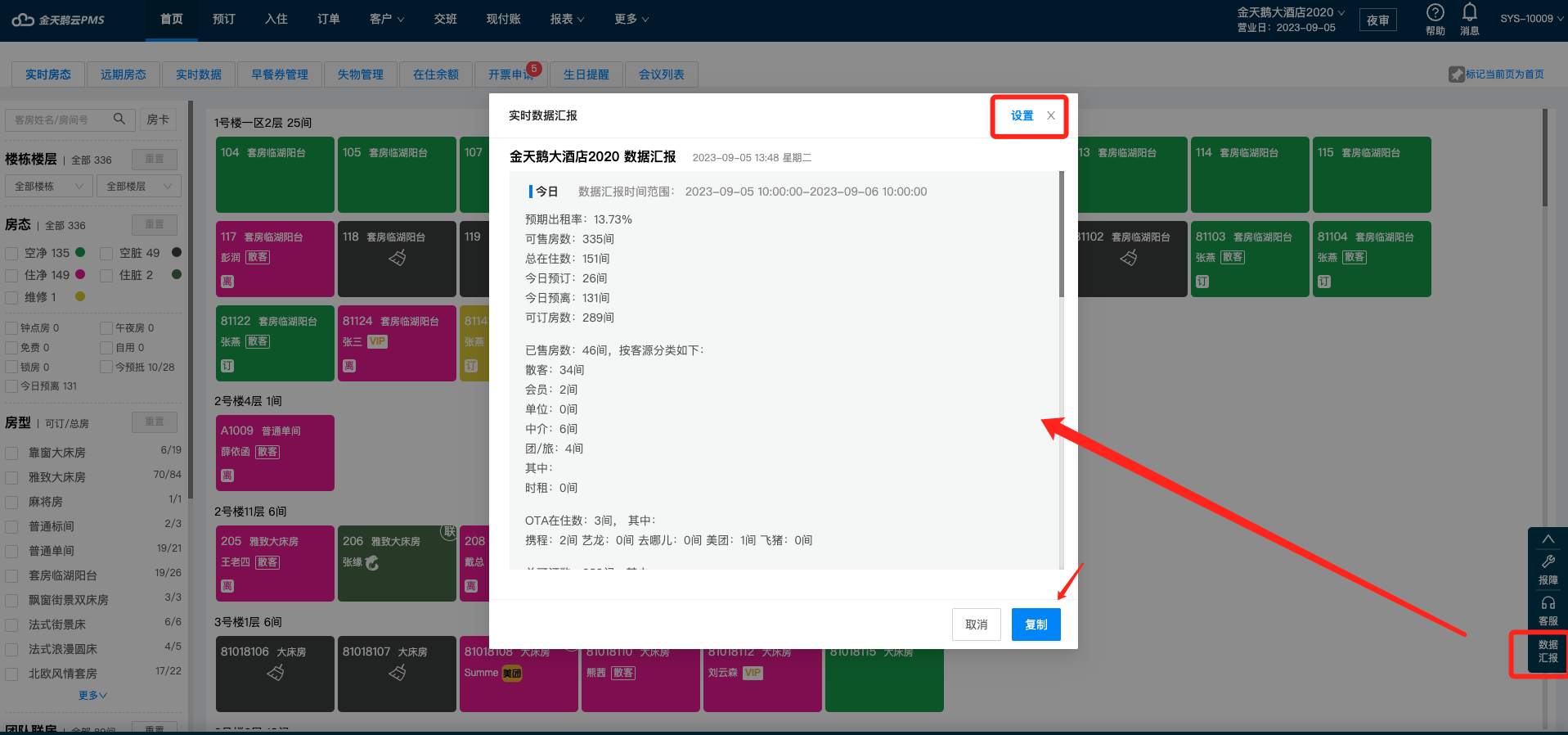Image resolution: width=1568 pixels, height=735 pixels.
Task: Click 重置 next to 房态
Action: (x=155, y=224)
